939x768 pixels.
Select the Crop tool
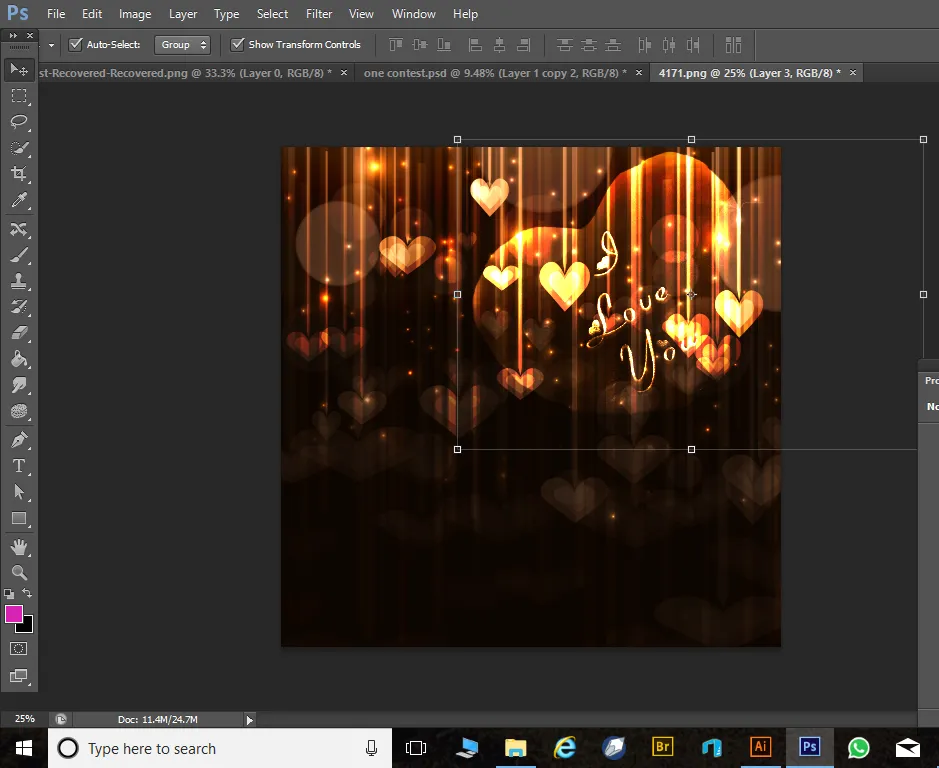pyautogui.click(x=19, y=174)
